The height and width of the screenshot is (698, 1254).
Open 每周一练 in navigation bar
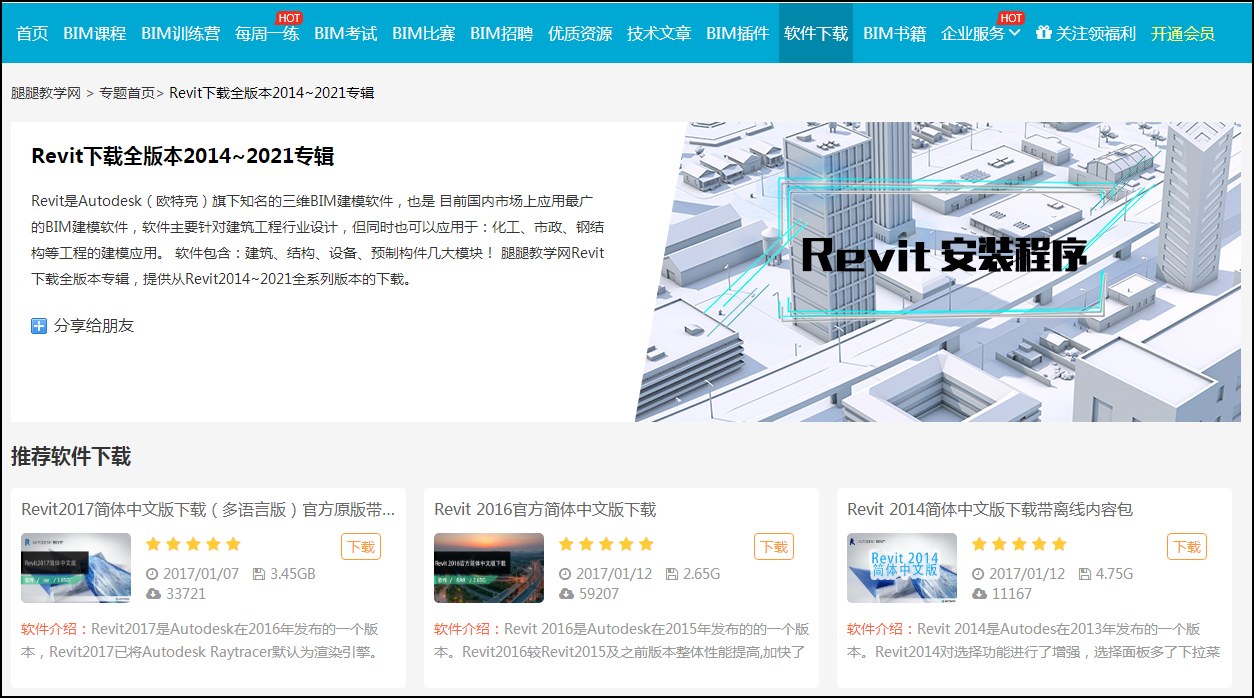coord(267,33)
